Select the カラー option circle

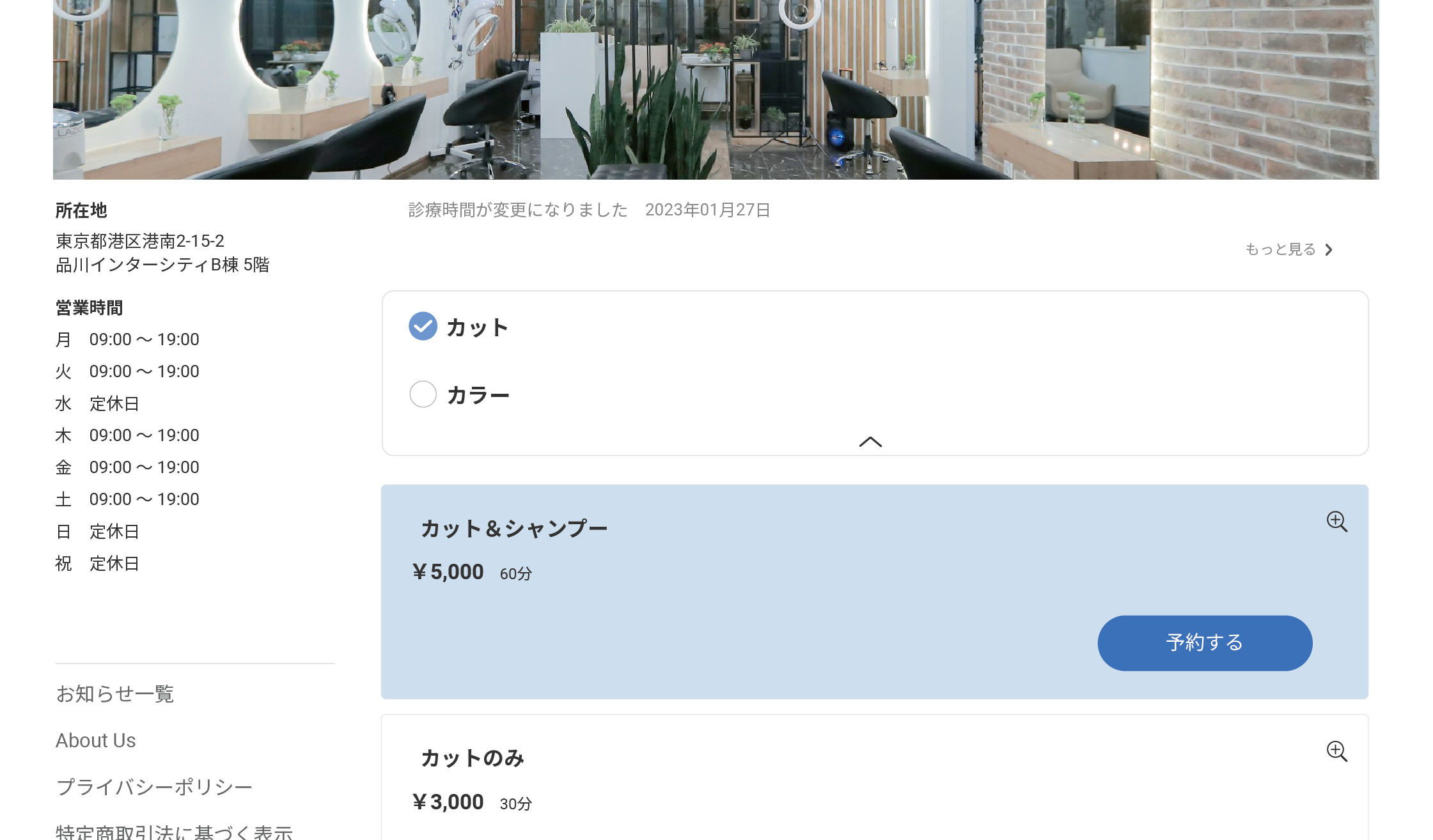tap(423, 394)
